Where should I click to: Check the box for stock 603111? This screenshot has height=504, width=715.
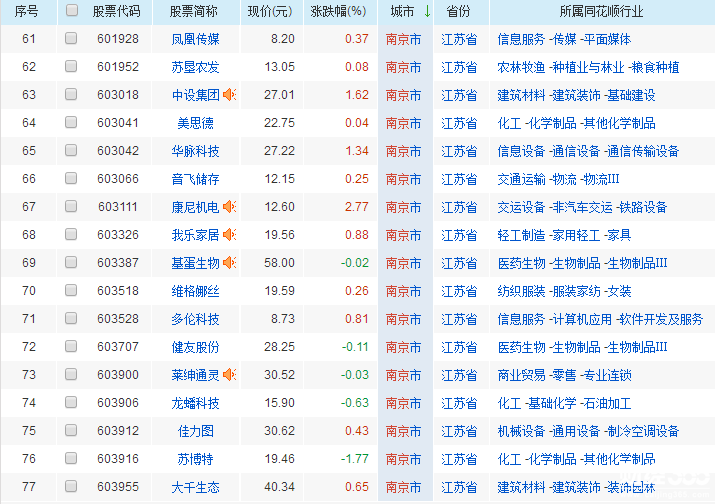(71, 207)
